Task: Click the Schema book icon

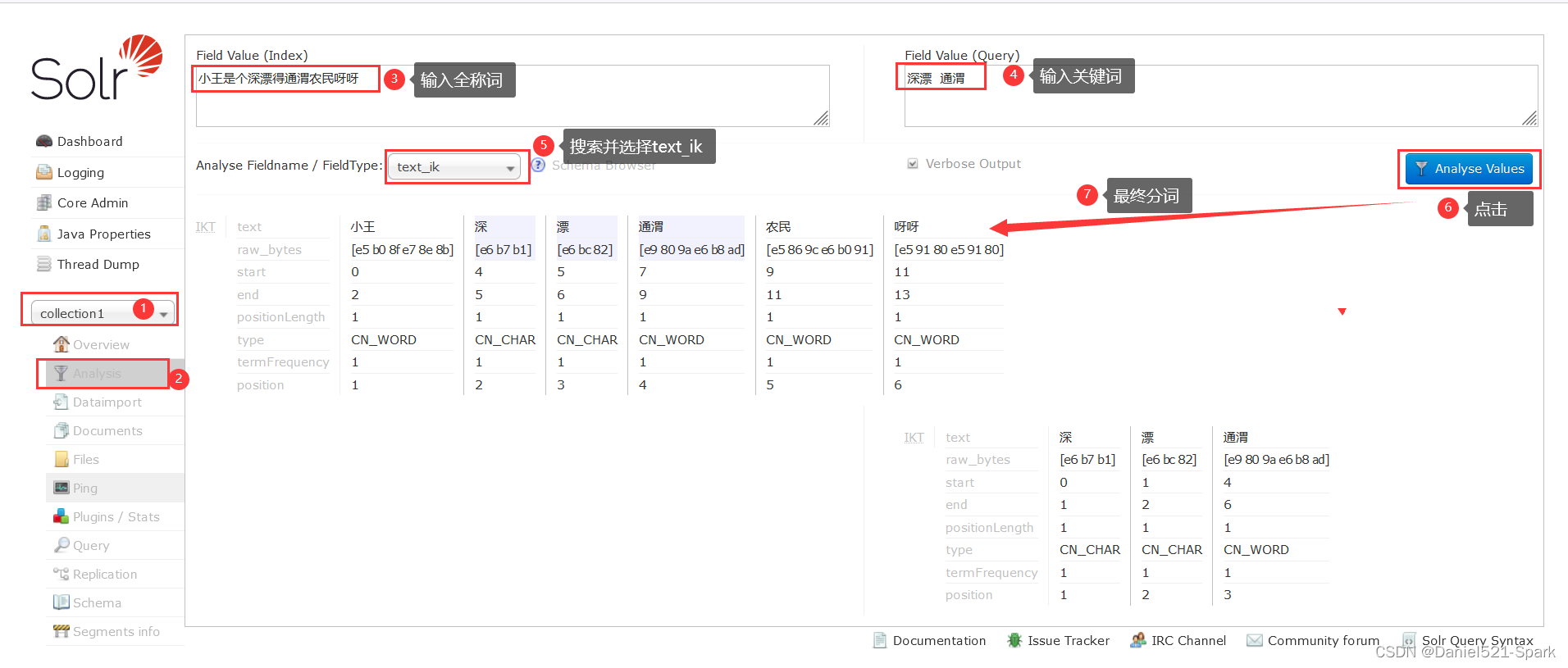Action: click(61, 602)
